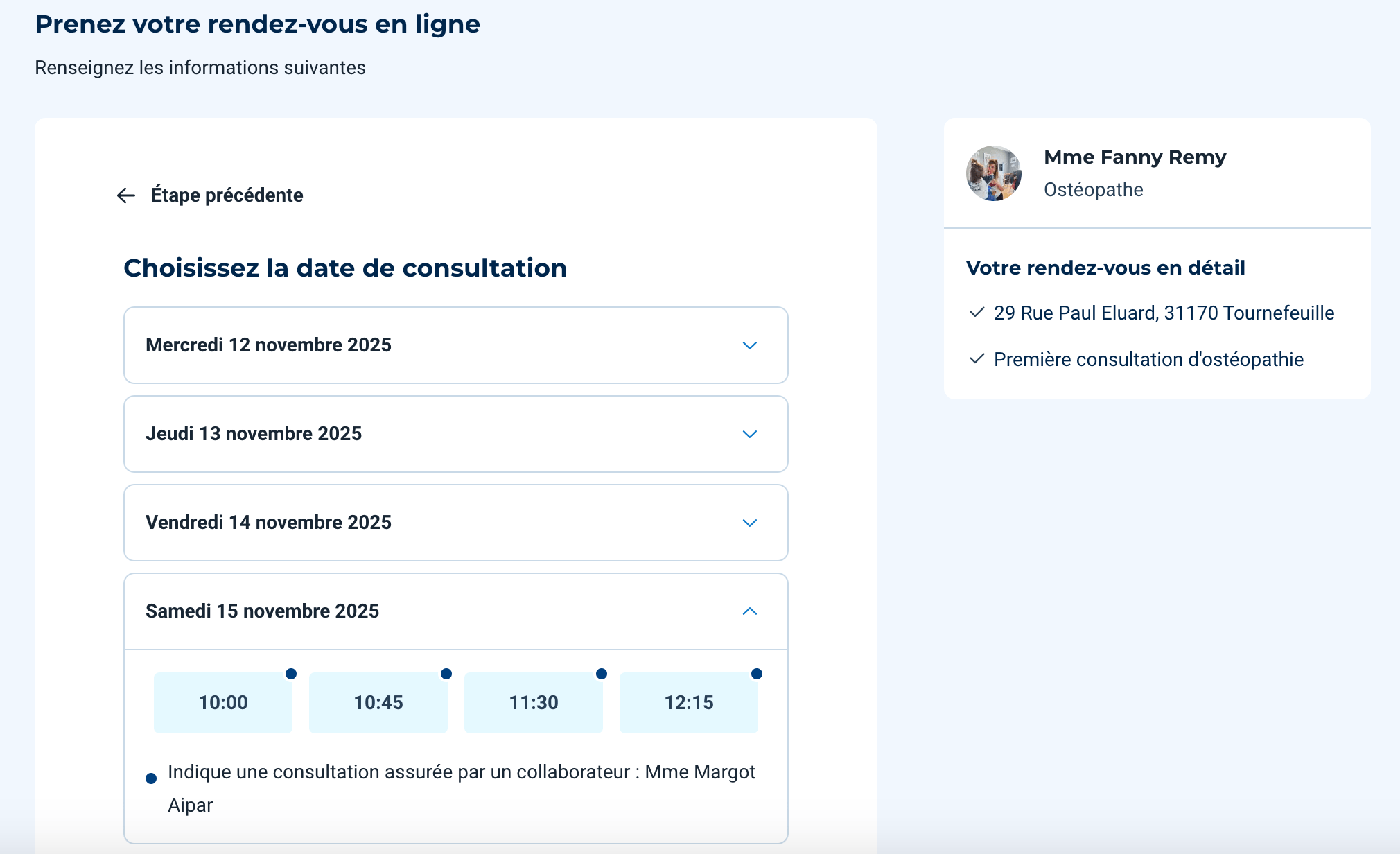Click collaborator dot on 11:30 slot

[602, 674]
